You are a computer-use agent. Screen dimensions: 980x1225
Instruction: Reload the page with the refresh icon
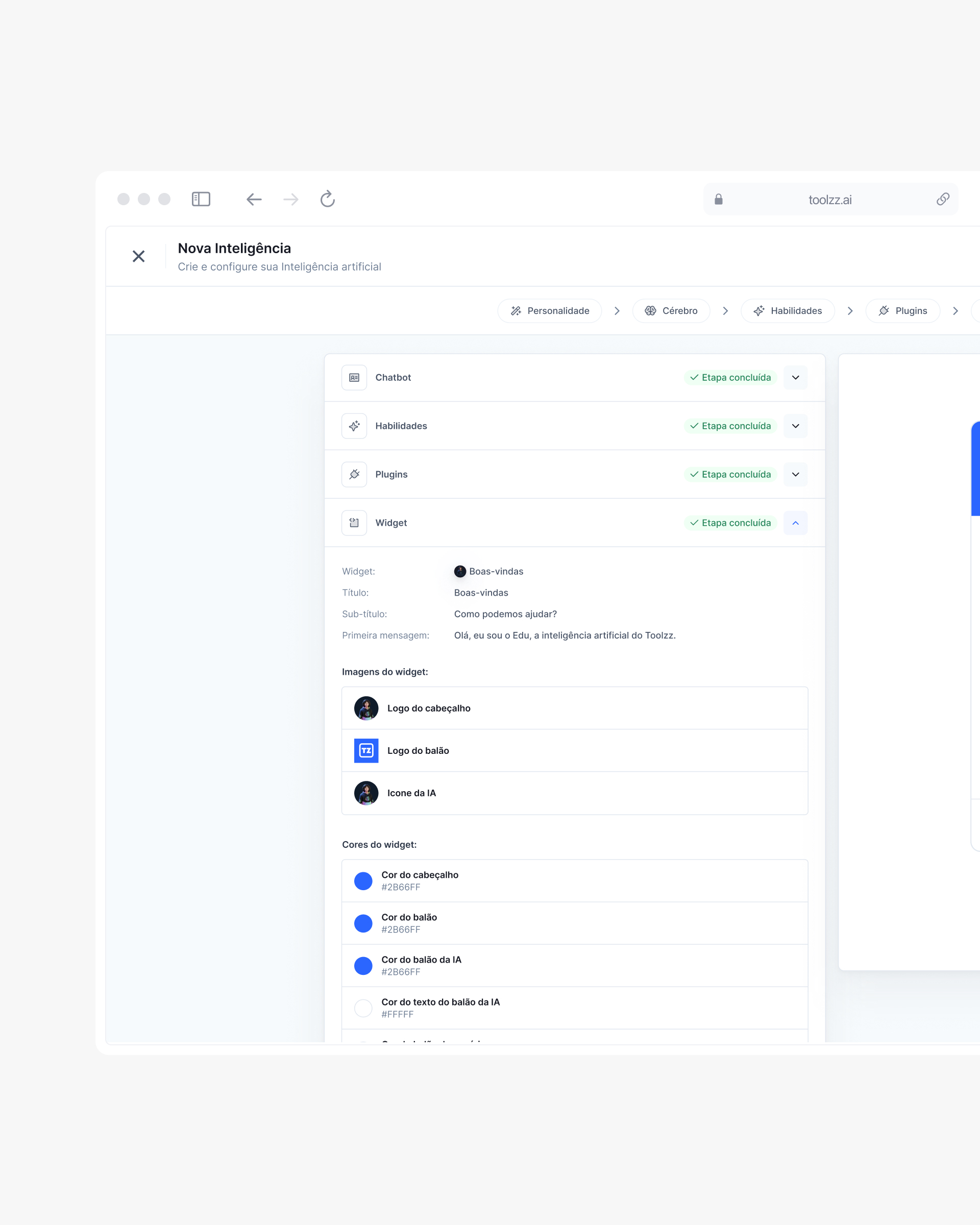(x=327, y=199)
